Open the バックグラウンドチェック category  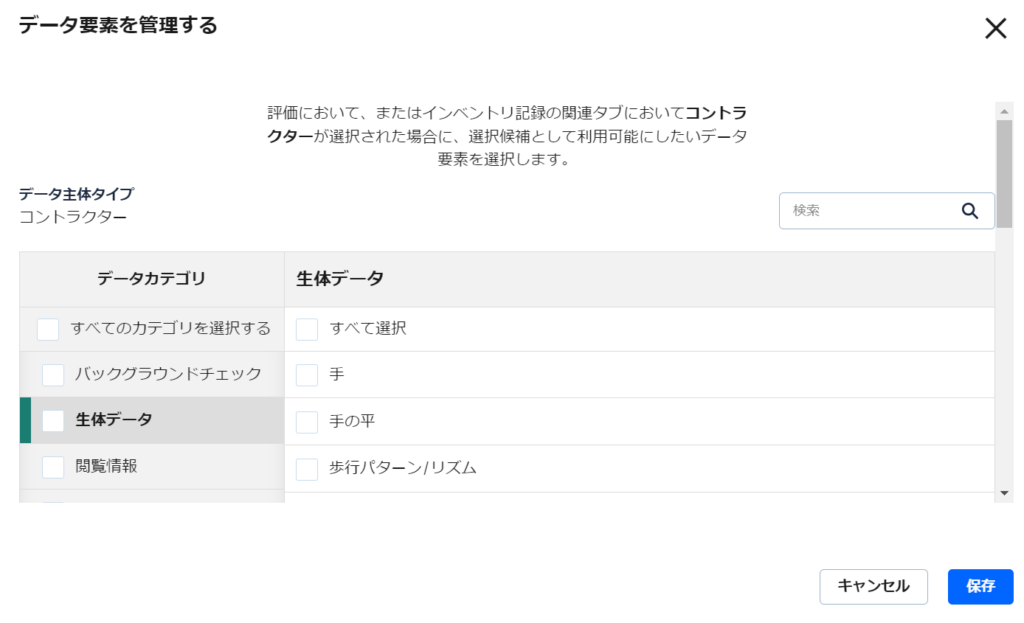(x=168, y=374)
